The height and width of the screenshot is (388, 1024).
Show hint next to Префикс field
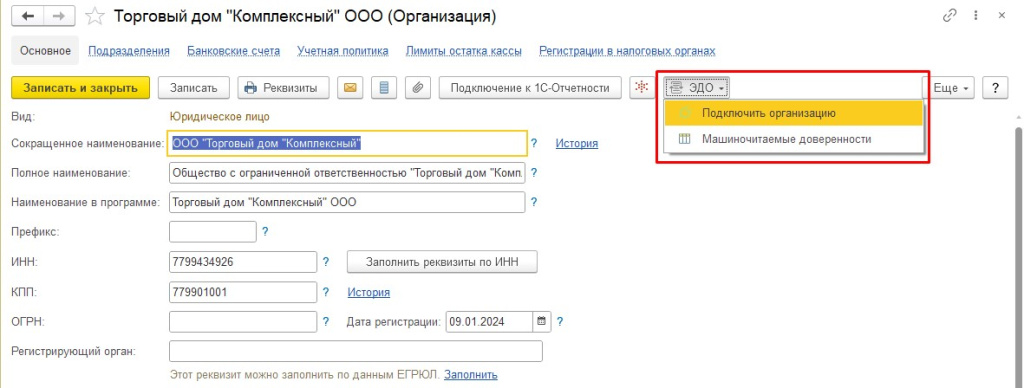click(x=265, y=231)
